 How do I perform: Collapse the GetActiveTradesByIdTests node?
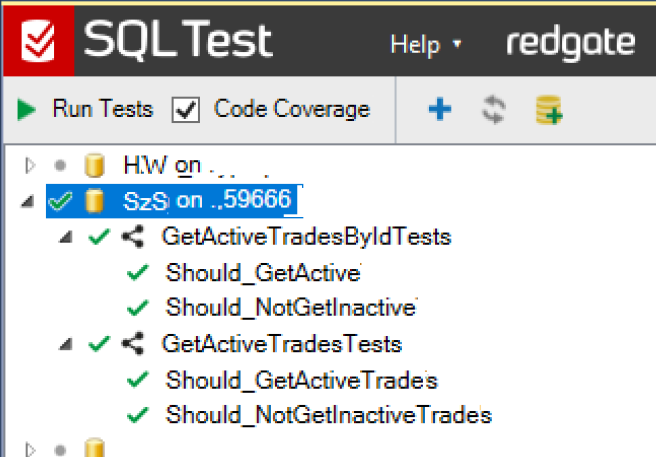66,238
